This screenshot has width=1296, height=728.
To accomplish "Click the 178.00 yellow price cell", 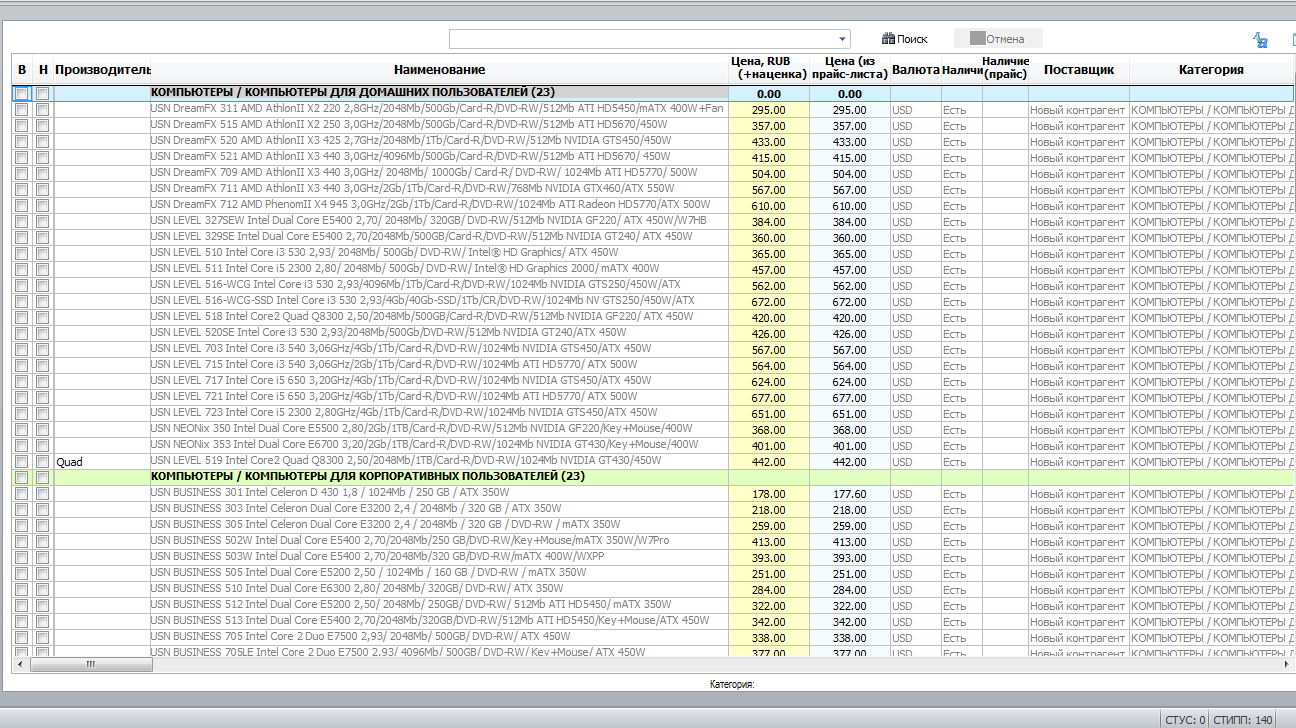I will point(769,494).
